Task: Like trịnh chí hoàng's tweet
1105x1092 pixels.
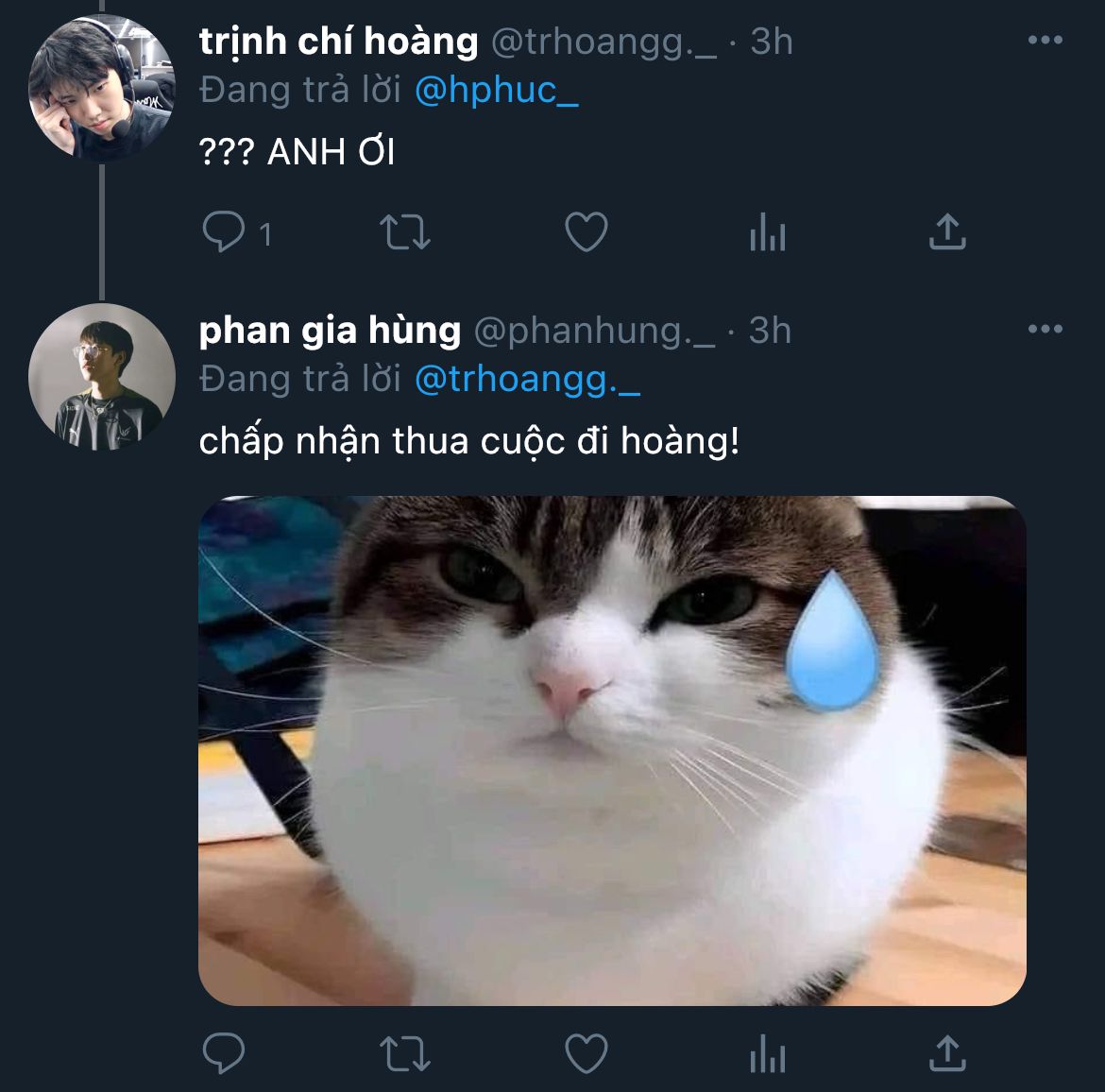Action: point(586,232)
